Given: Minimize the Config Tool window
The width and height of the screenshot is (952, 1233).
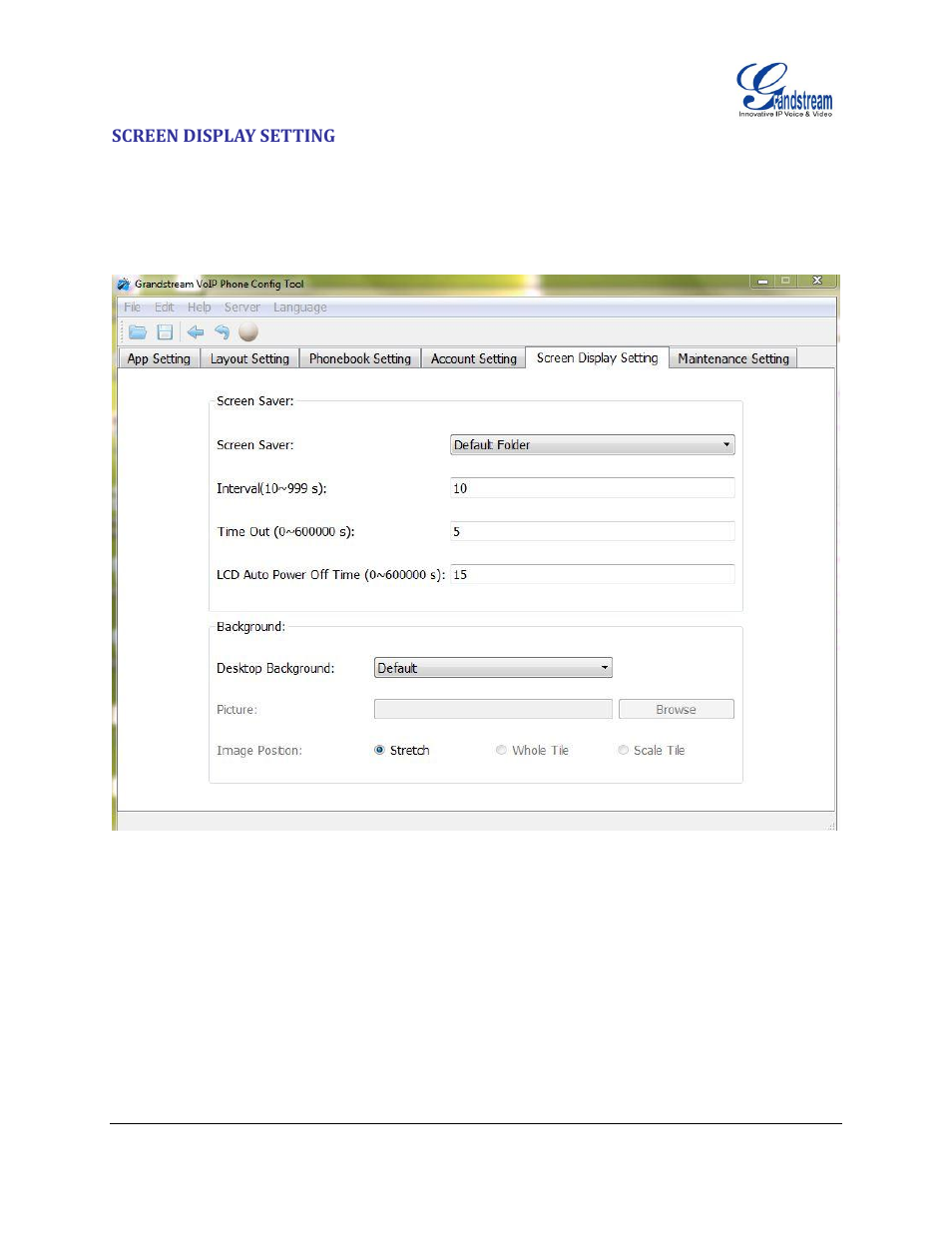Looking at the screenshot, I should point(762,282).
